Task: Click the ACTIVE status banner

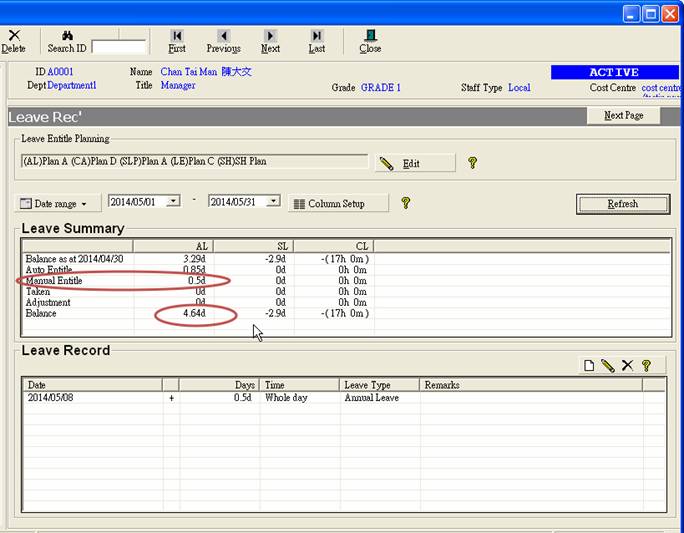Action: 615,72
